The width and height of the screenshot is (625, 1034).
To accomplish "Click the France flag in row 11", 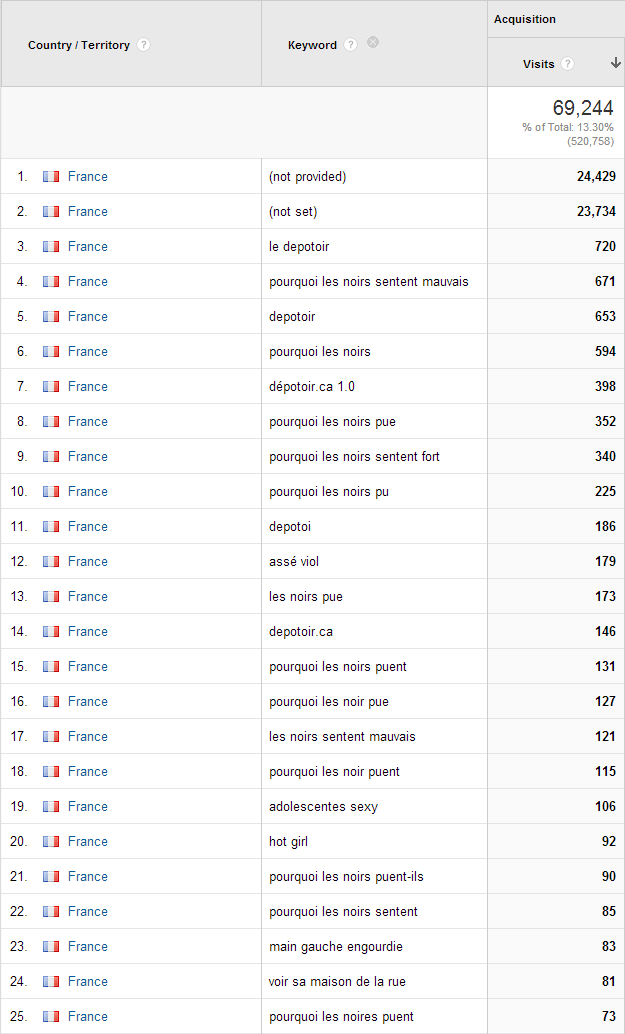I will click(51, 526).
